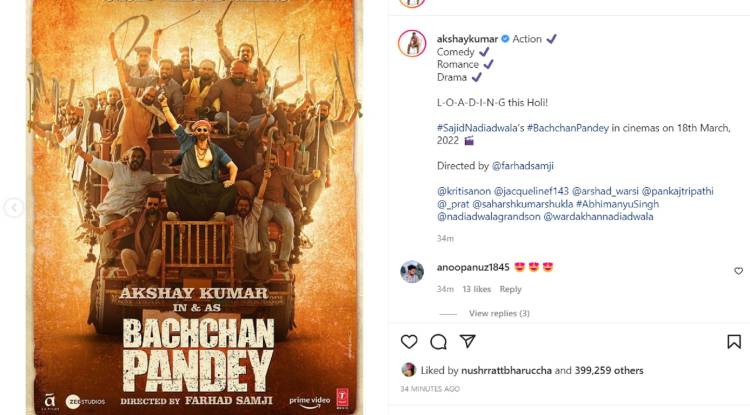Open the comment bubble icon
The width and height of the screenshot is (750, 415).
pyautogui.click(x=438, y=341)
